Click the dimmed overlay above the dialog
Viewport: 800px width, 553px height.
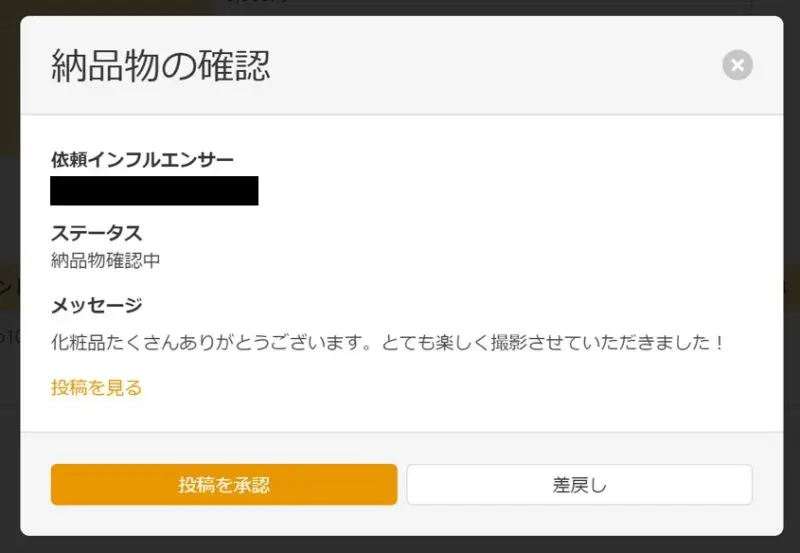400,7
